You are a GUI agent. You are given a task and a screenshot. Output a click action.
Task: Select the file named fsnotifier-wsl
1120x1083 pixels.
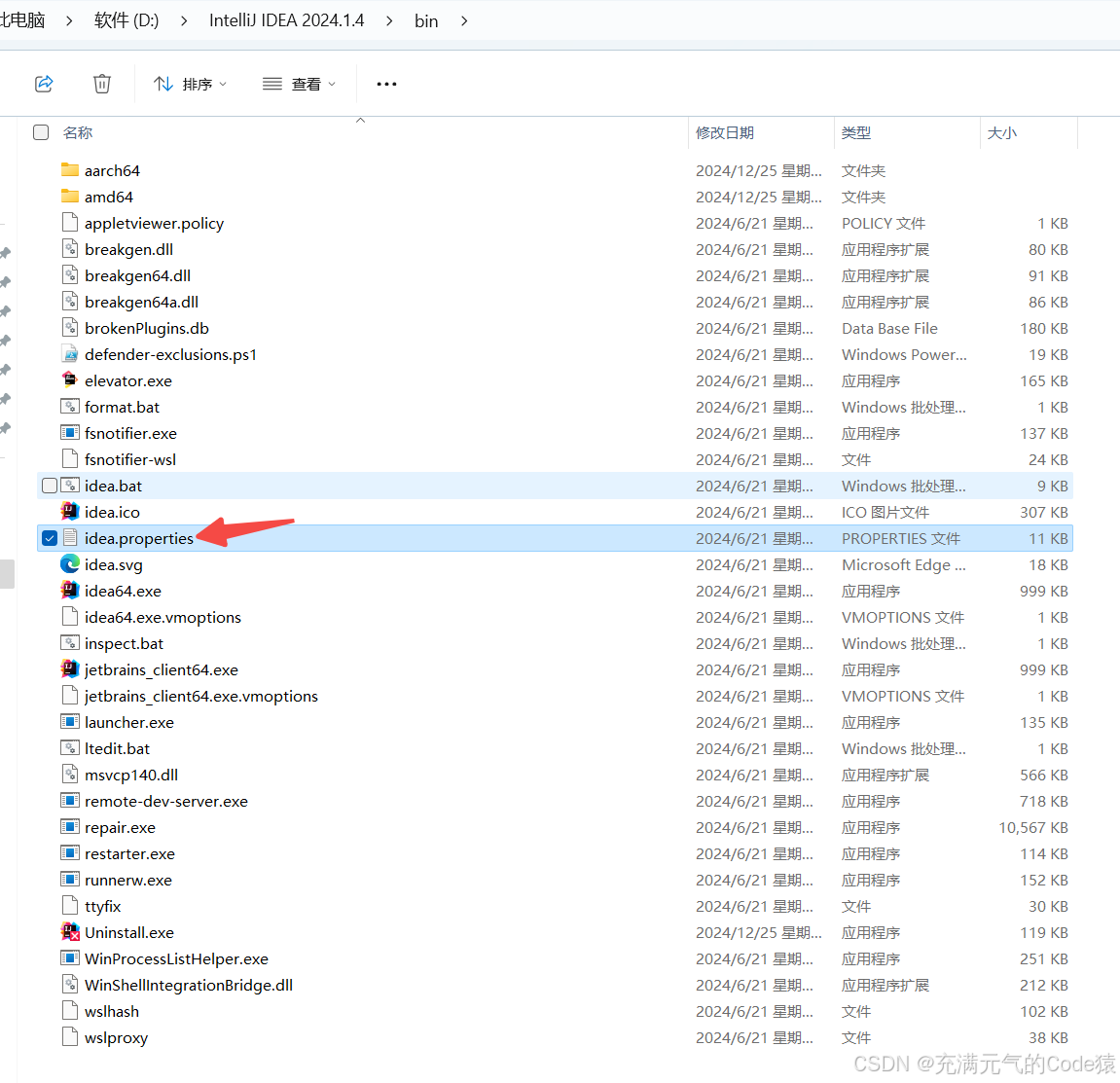point(130,459)
